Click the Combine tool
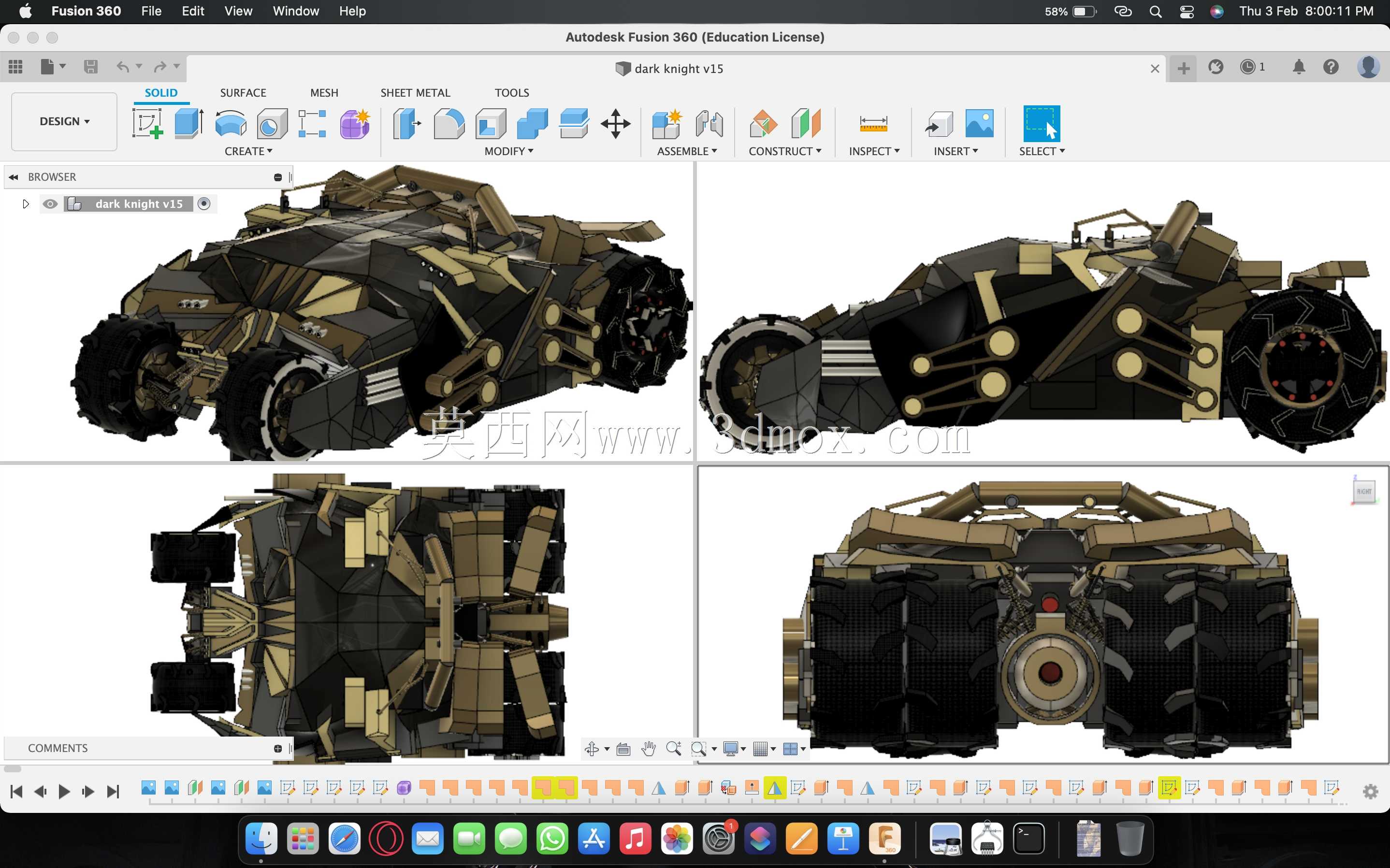This screenshot has width=1390, height=868. point(533,123)
